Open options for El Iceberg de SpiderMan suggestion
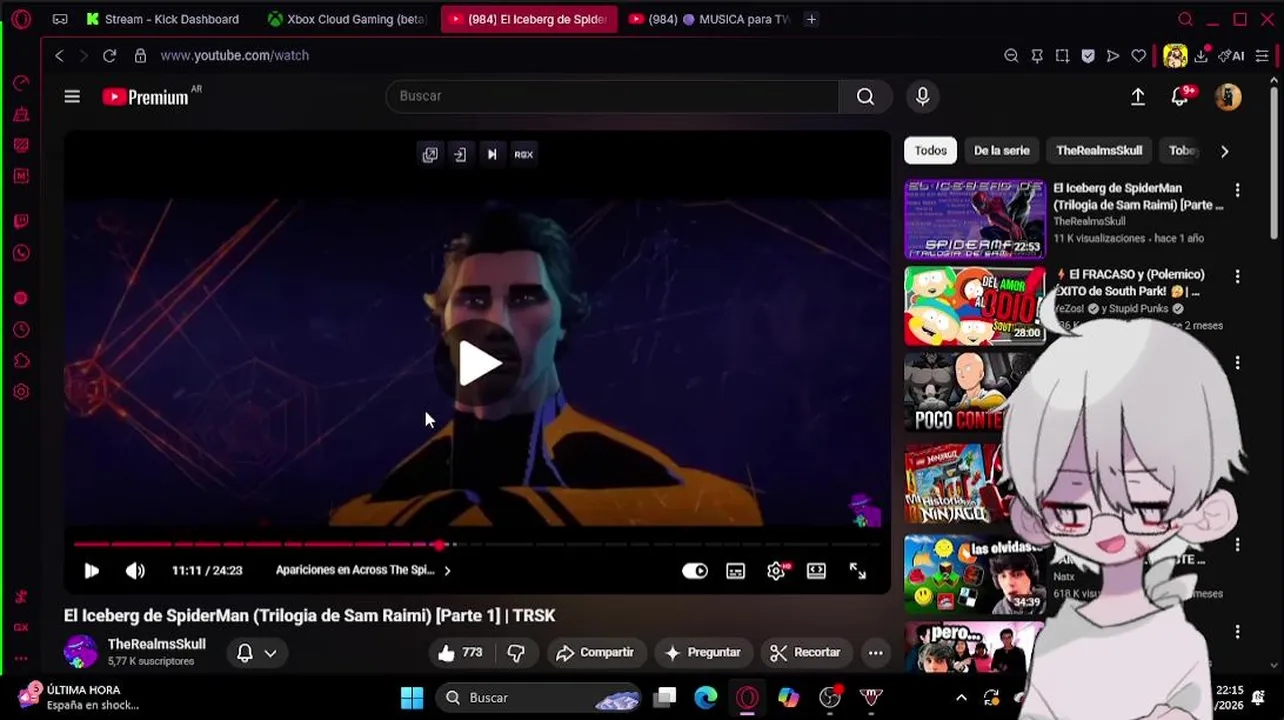The width and height of the screenshot is (1284, 720). [x=1237, y=190]
